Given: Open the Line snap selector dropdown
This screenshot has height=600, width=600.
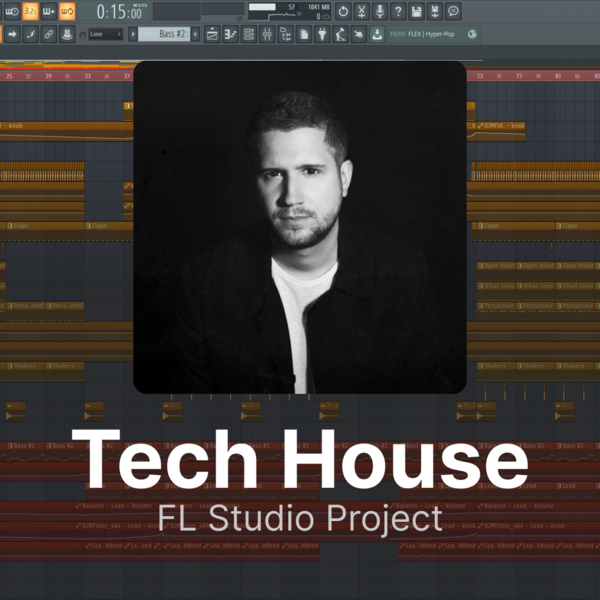Looking at the screenshot, I should (x=106, y=34).
